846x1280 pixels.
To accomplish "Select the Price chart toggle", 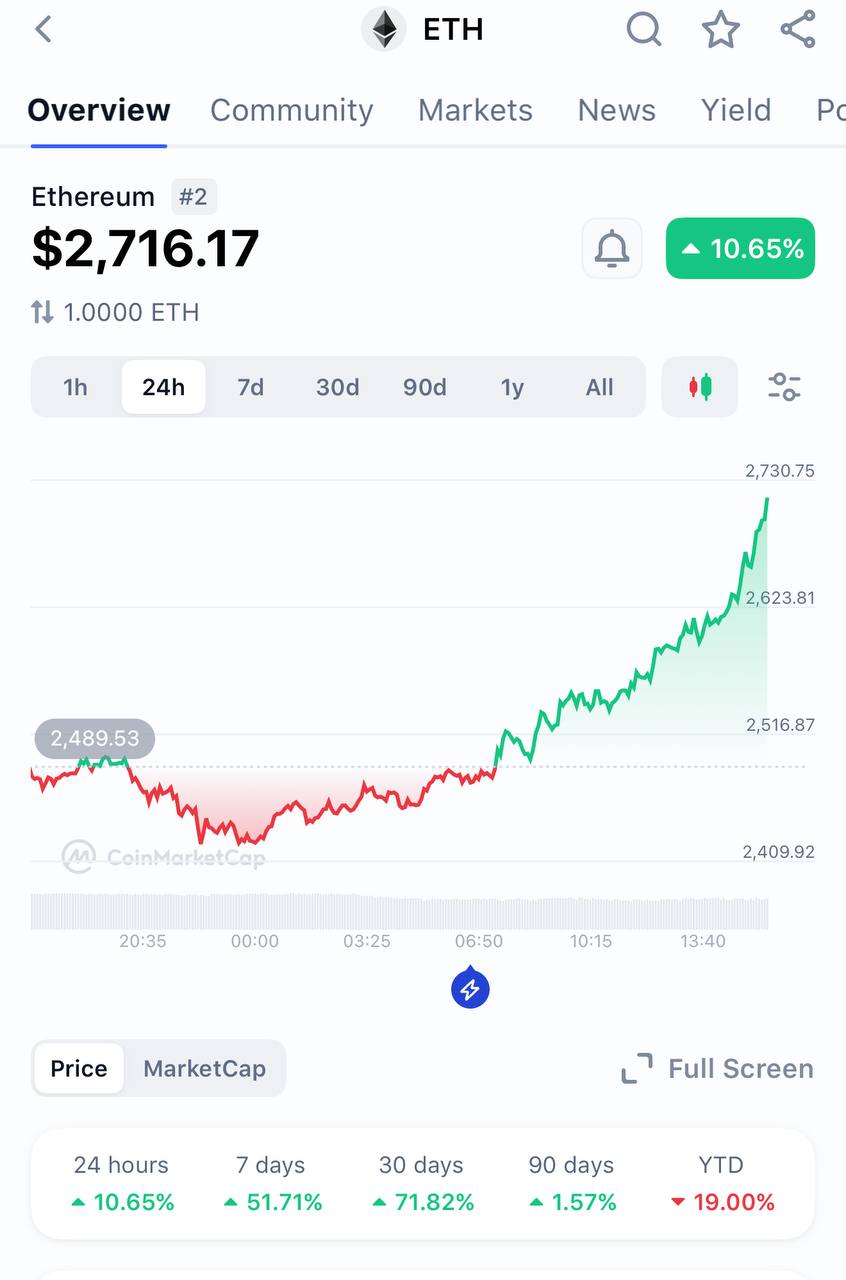I will click(x=79, y=1069).
